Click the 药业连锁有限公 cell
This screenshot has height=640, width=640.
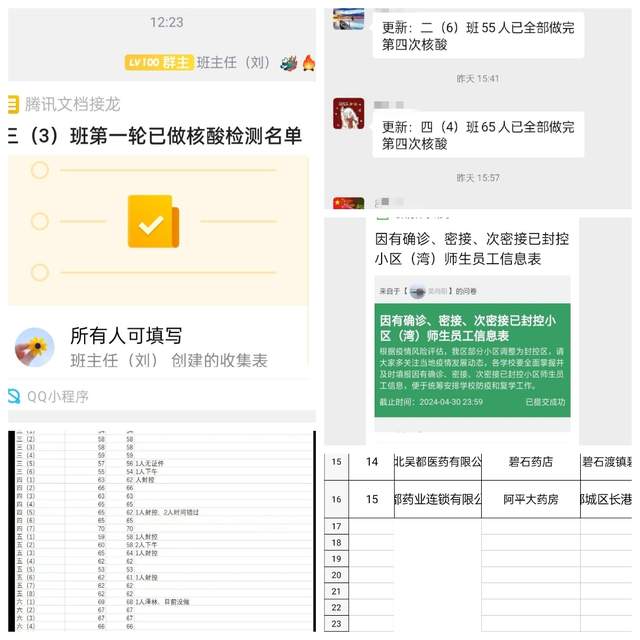tap(438, 499)
